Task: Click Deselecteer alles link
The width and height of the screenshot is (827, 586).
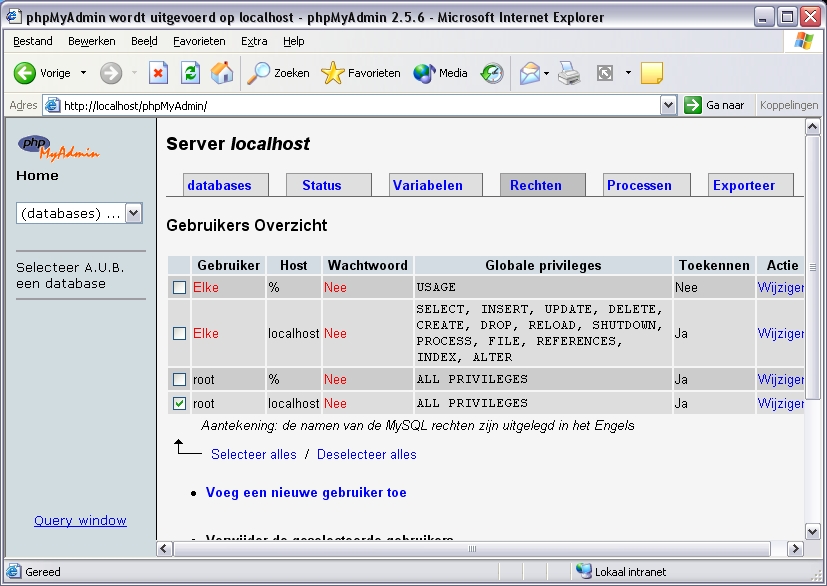Action: [367, 454]
